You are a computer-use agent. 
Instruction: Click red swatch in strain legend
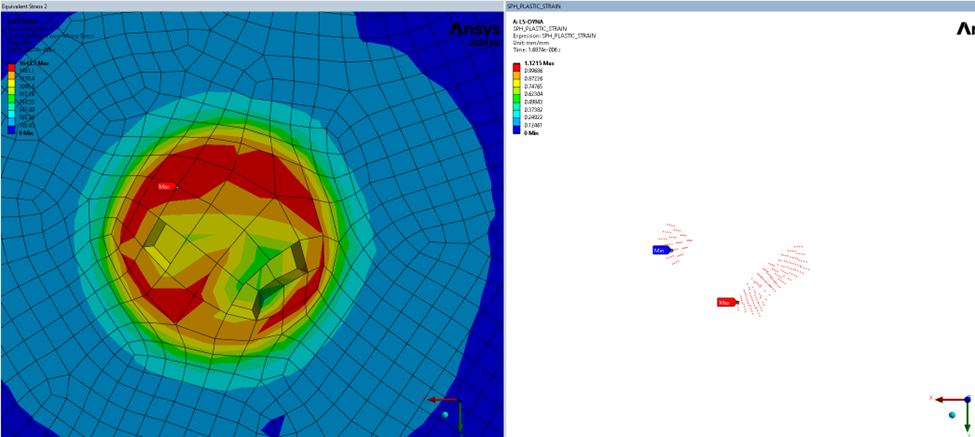tap(516, 66)
